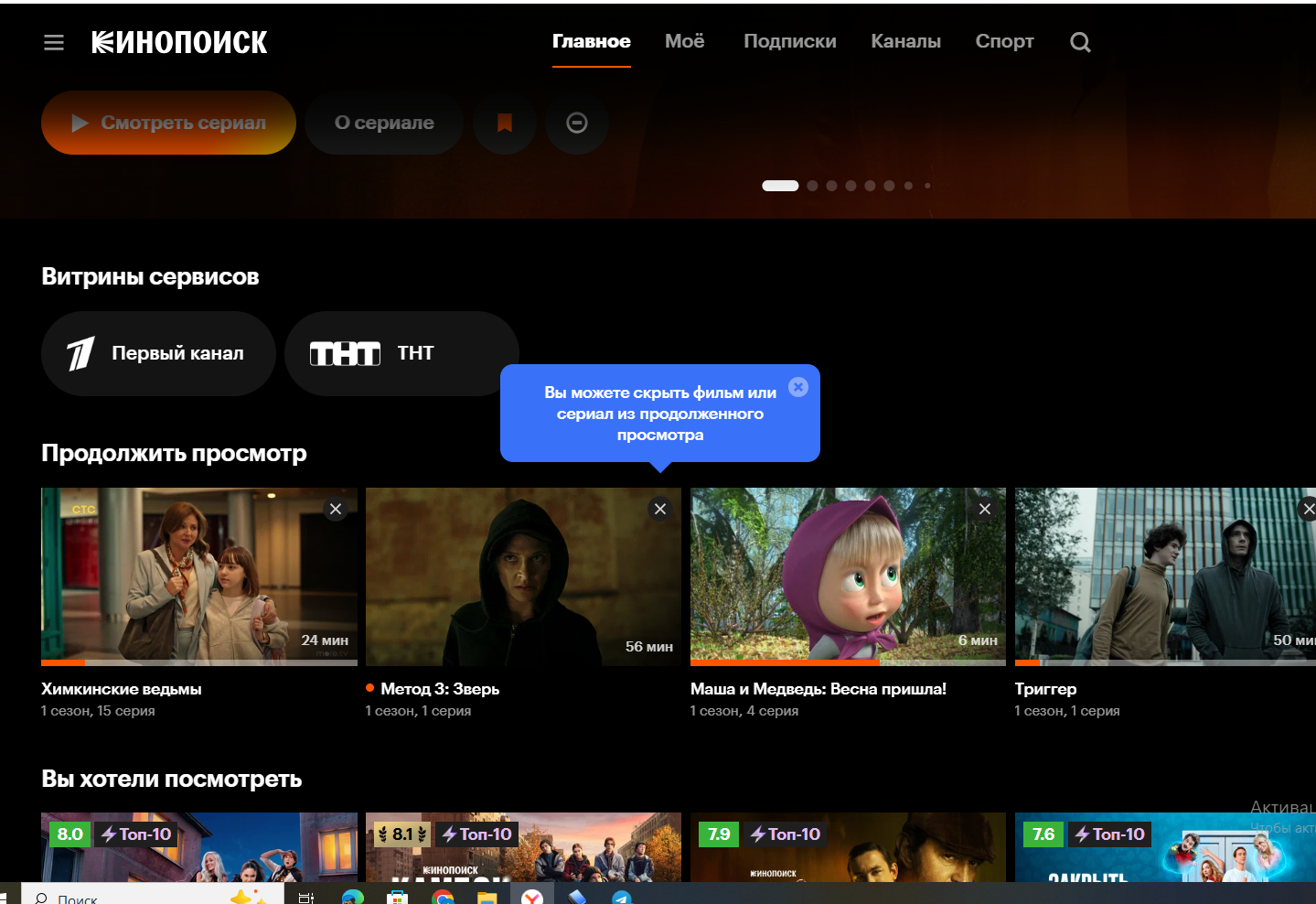Open the ТНТ channel showcase
Image resolution: width=1316 pixels, height=904 pixels.
pyautogui.click(x=401, y=353)
